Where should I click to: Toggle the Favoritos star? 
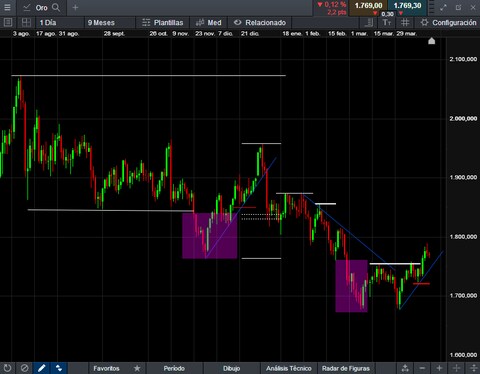coord(137,368)
